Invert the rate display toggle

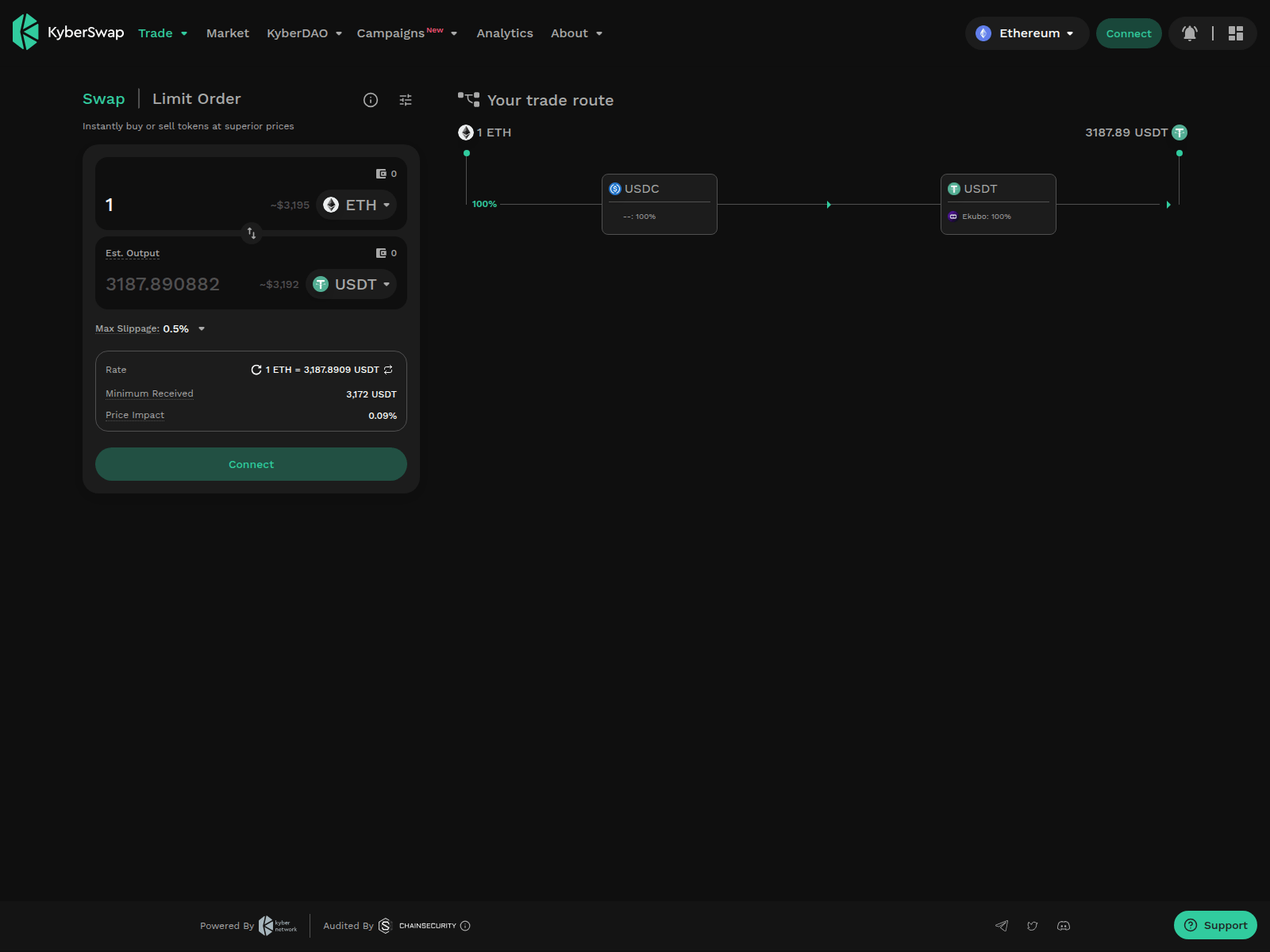388,370
